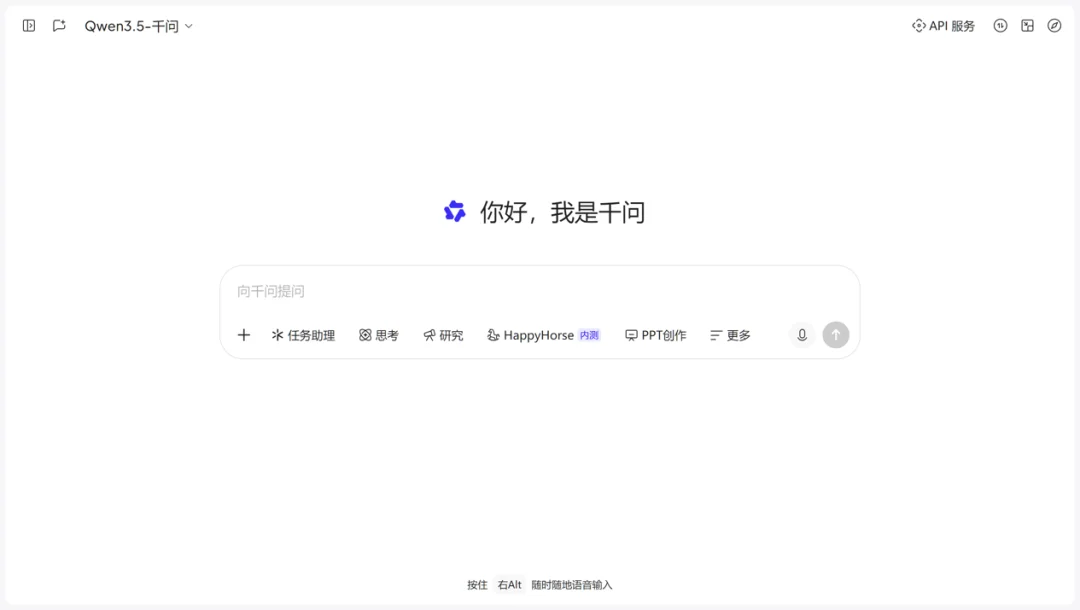This screenshot has height=610, width=1080.
Task: Click the microphone voice input icon
Action: [802, 335]
